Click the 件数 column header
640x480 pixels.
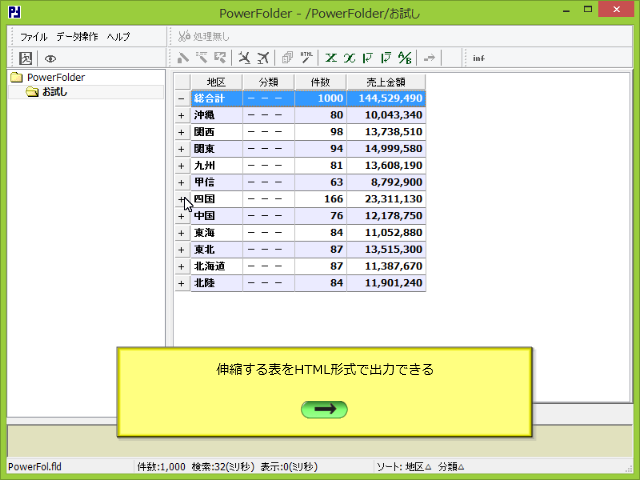(x=320, y=82)
